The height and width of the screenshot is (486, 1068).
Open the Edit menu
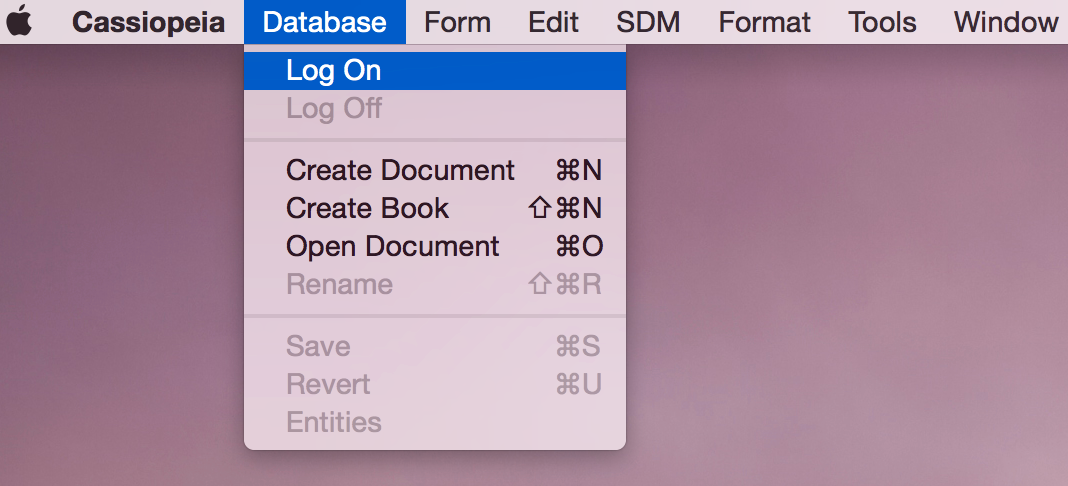coord(553,22)
